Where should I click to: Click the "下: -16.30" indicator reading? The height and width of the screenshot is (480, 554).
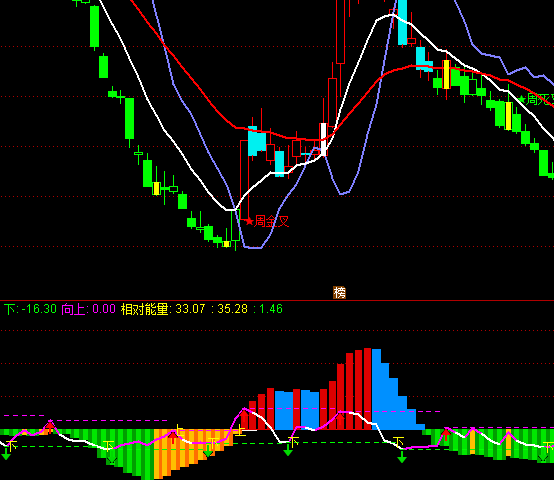point(30,309)
